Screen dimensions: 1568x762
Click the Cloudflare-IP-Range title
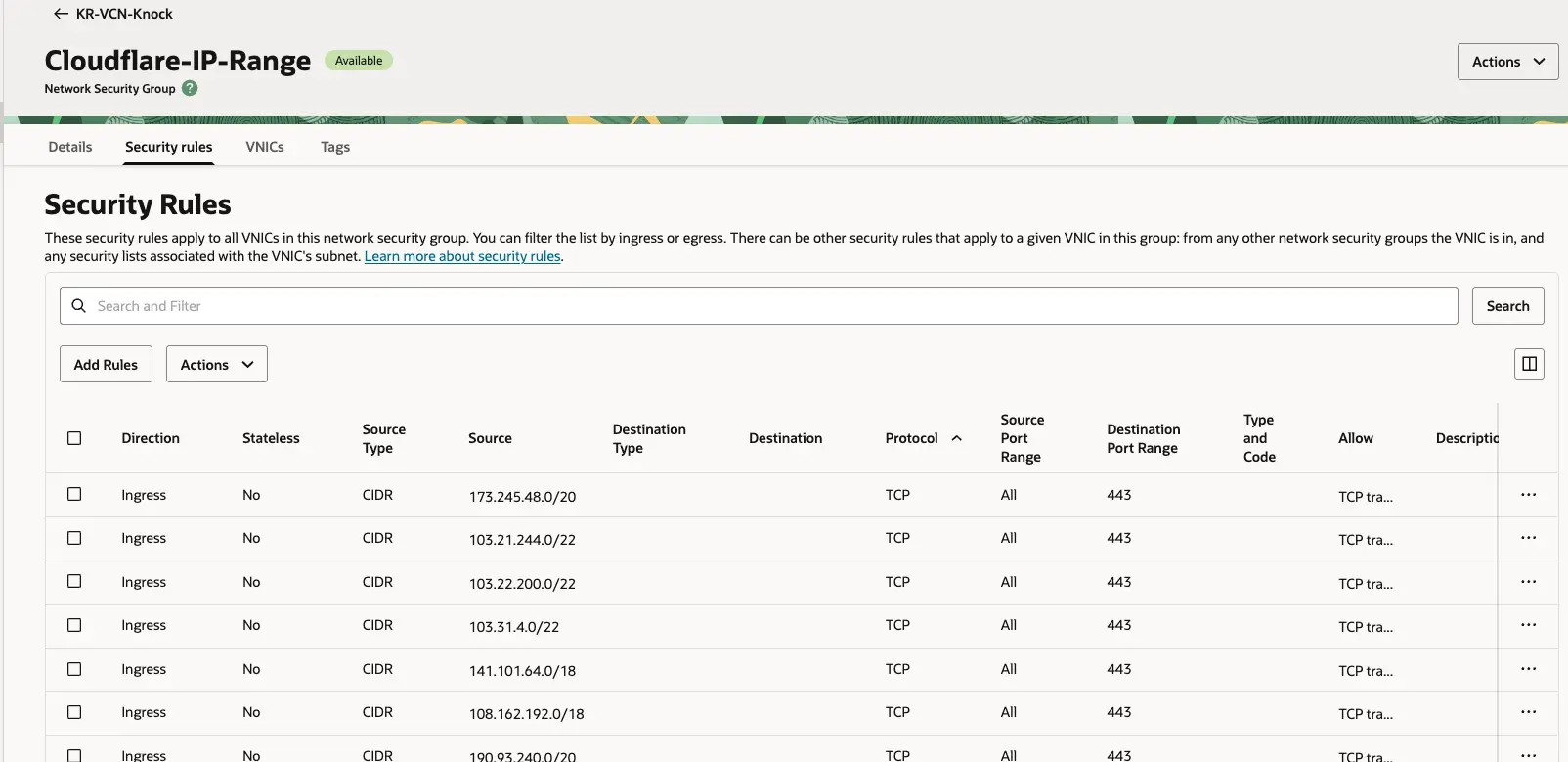click(178, 61)
